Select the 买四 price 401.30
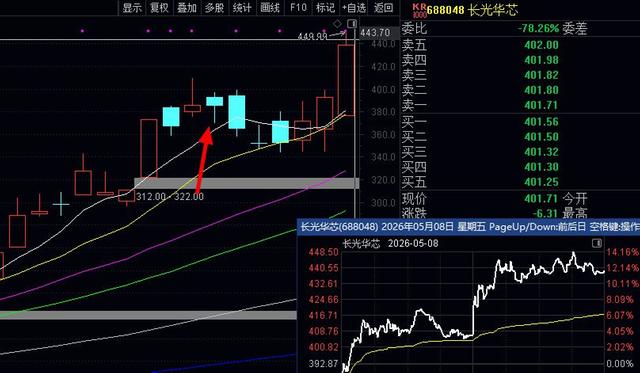 pos(541,167)
